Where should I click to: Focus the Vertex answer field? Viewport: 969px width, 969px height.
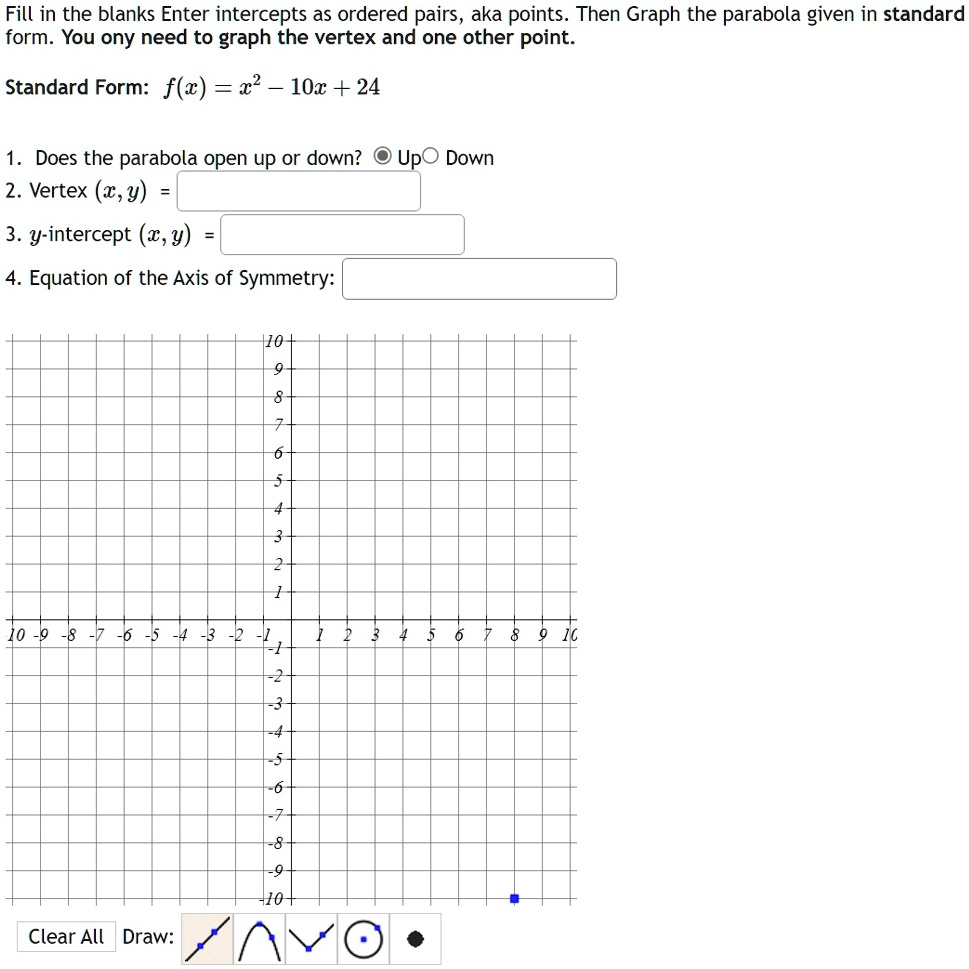[298, 191]
